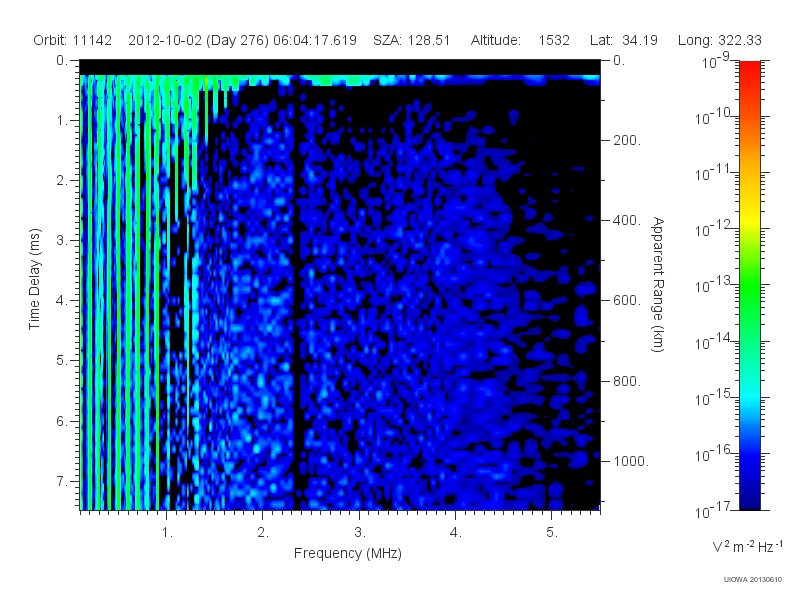This screenshot has height=600, width=800.
Task: Click the 4. tick label on time delay axis
Action: click(62, 301)
